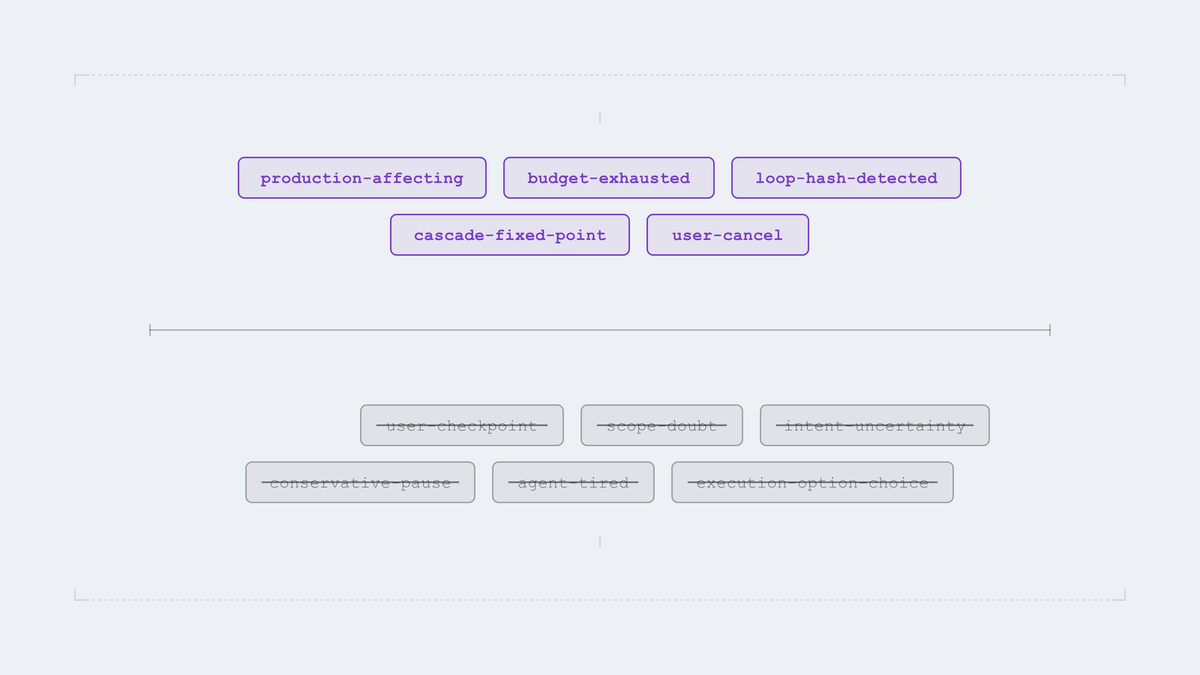Choose the crossed-out execution-option-choice tag

pos(812,482)
